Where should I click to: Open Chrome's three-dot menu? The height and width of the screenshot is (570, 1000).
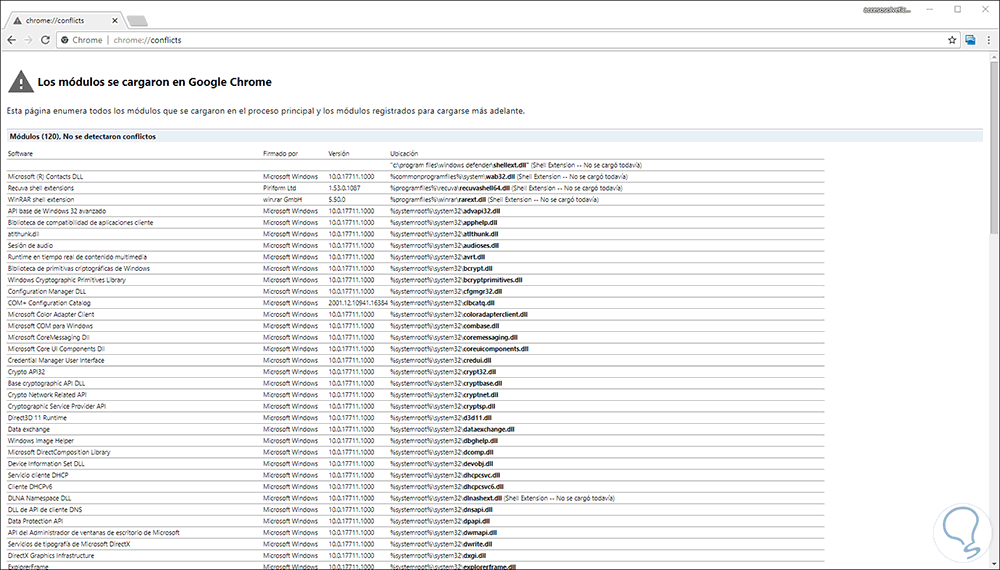click(988, 40)
